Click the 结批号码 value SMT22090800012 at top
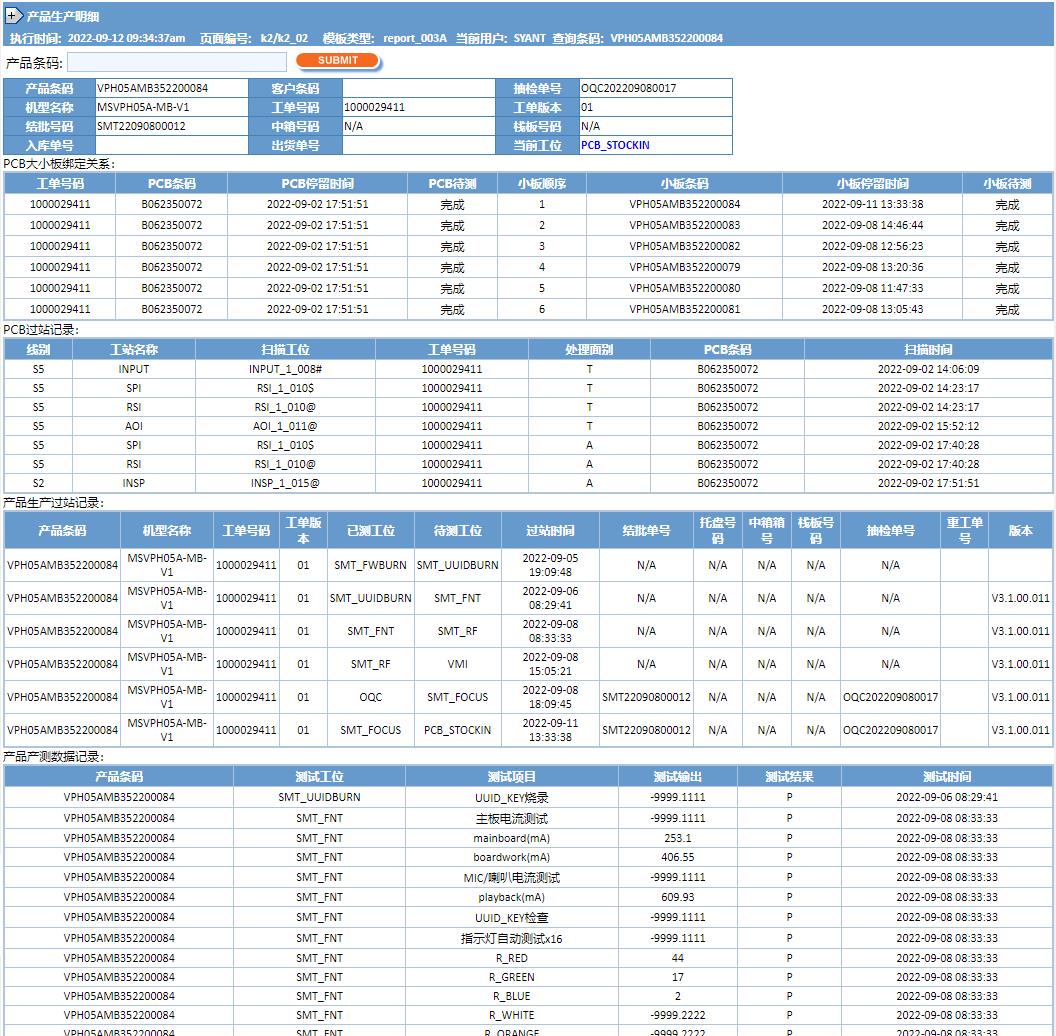Viewport: 1056px width, 1036px height. click(141, 126)
